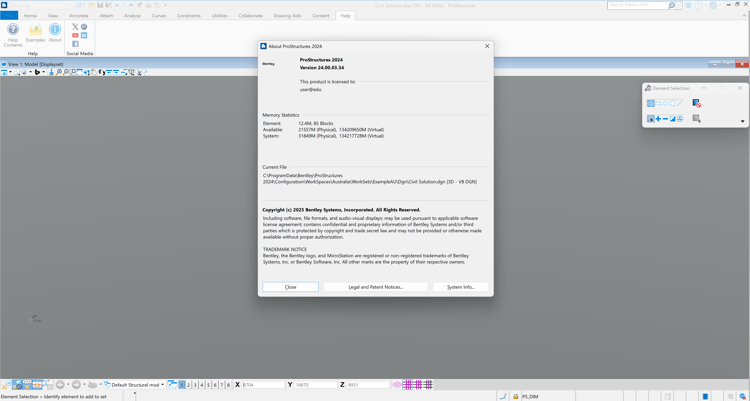
Task: Select the Line selection method icon
Action: 680,103
